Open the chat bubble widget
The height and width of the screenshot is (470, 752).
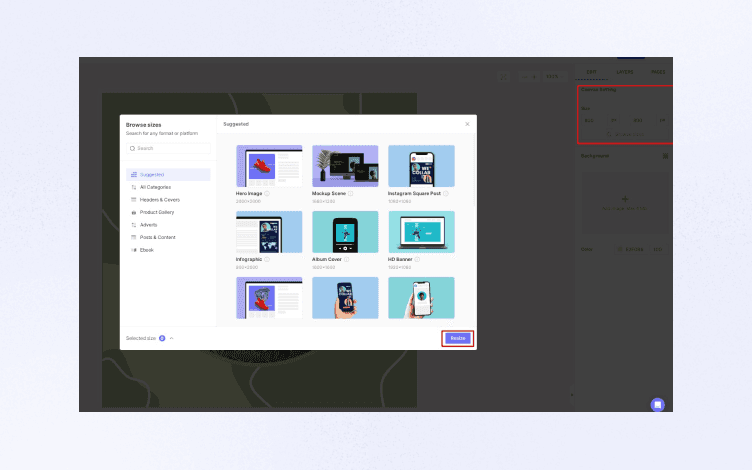(x=658, y=405)
